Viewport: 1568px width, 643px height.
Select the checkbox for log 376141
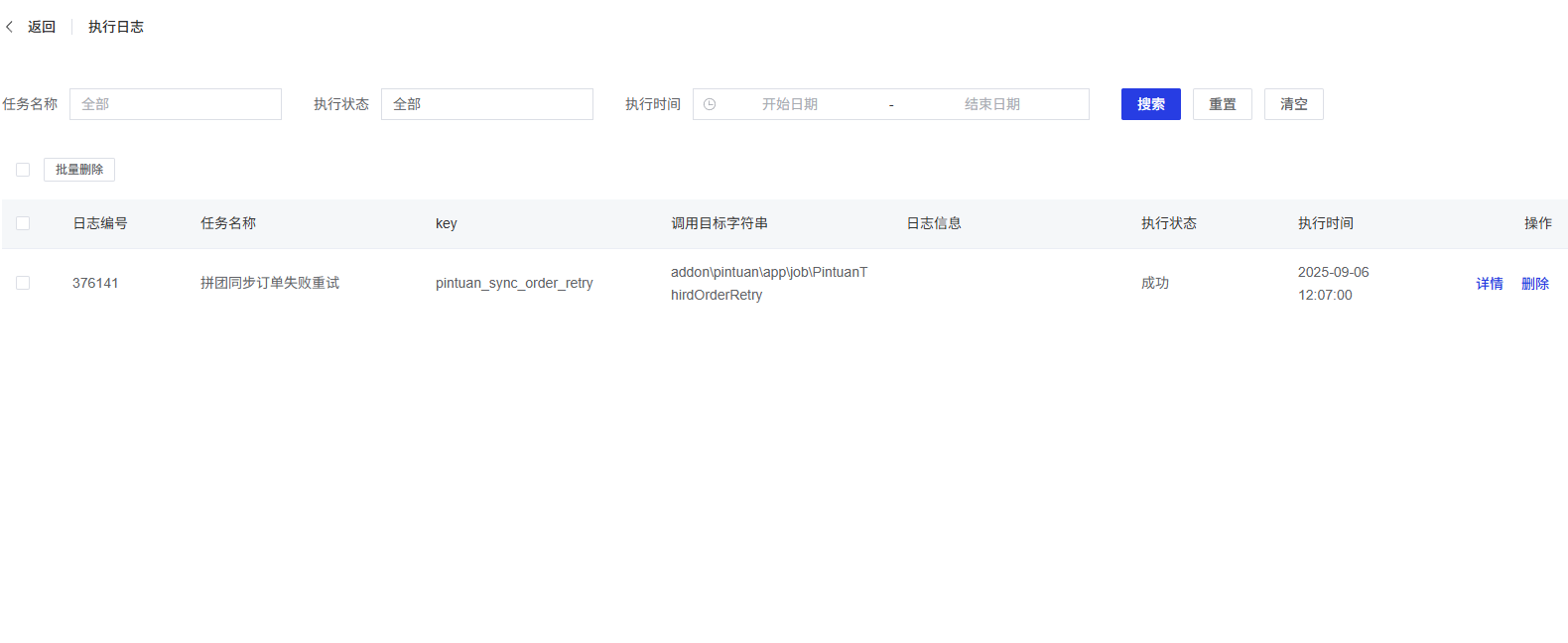pyautogui.click(x=23, y=283)
